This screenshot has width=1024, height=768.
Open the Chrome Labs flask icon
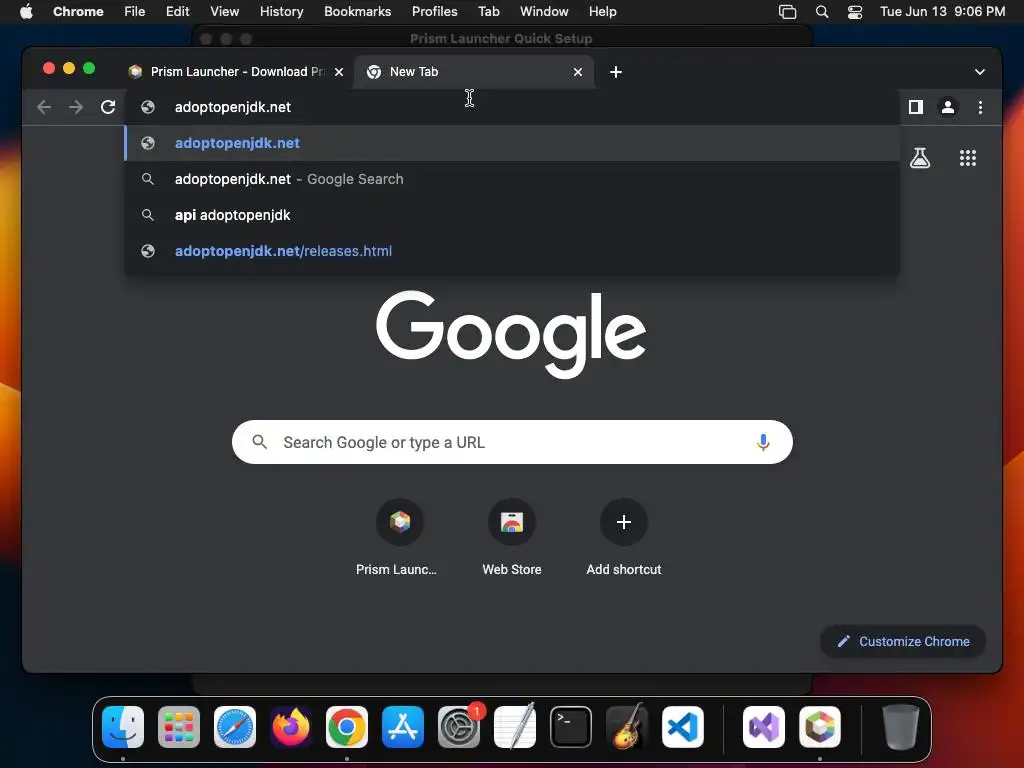point(920,157)
